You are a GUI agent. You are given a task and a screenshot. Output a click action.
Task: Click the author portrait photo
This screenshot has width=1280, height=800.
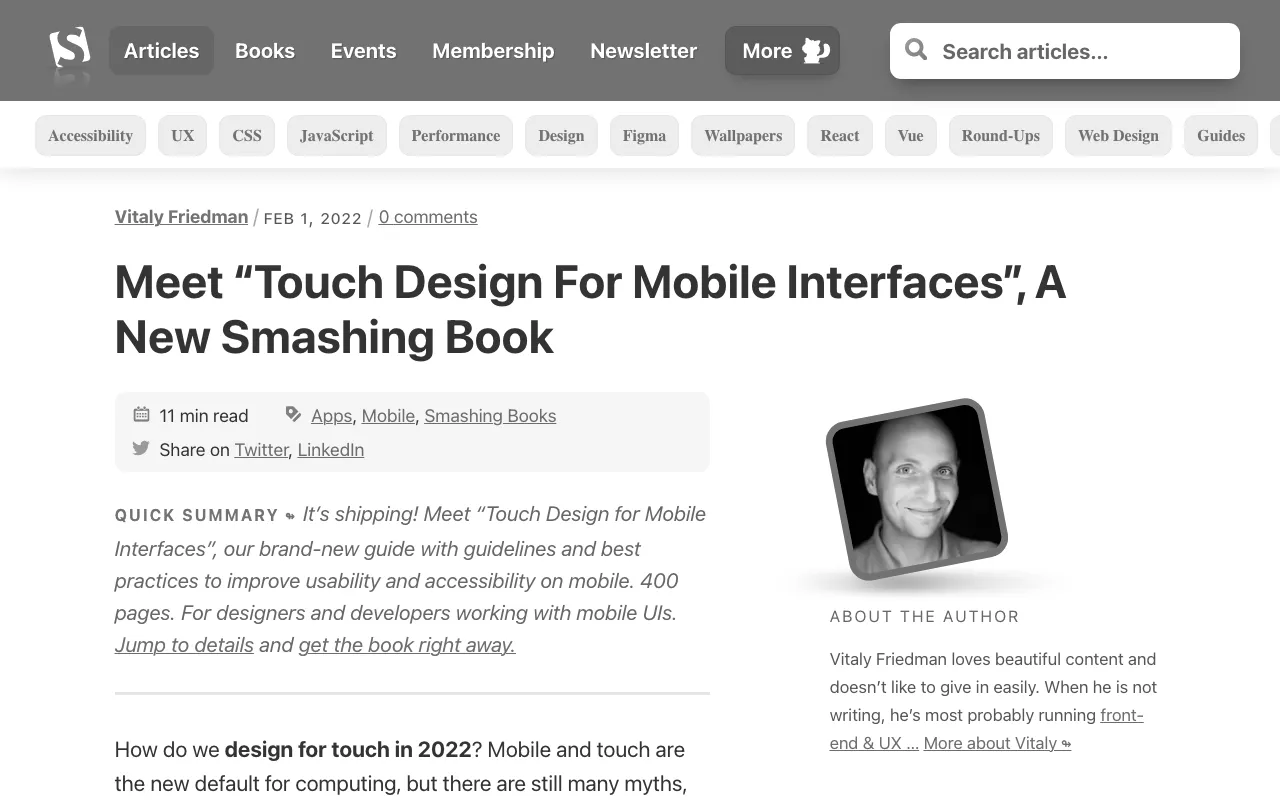point(916,489)
